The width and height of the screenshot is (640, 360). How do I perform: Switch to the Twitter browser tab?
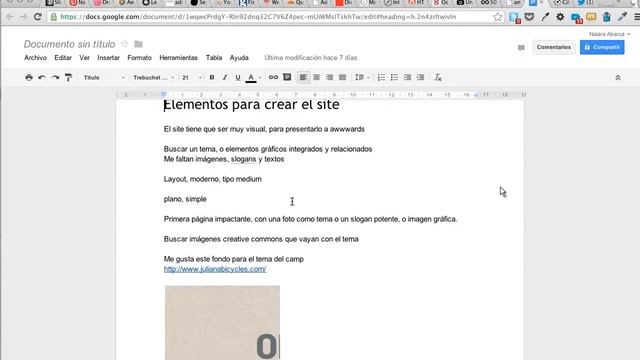pos(585,3)
